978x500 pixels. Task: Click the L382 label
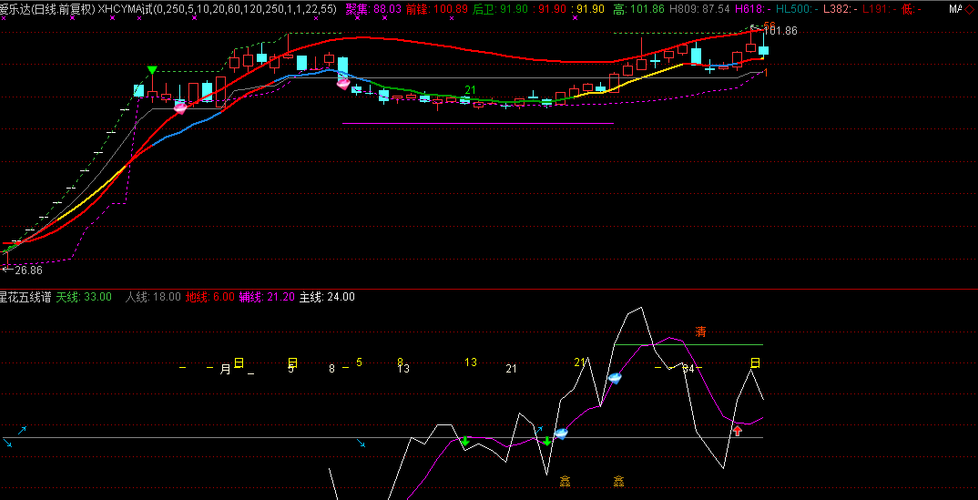tap(840, 9)
